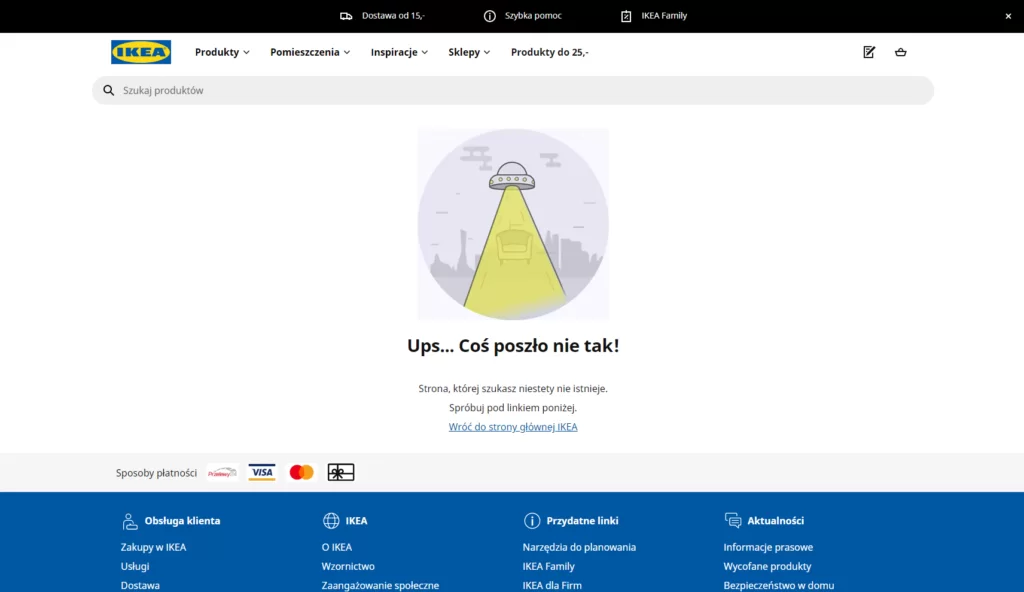Screen dimensions: 1024x592
Task: Expand the Inspiracje menu
Action: pos(400,52)
